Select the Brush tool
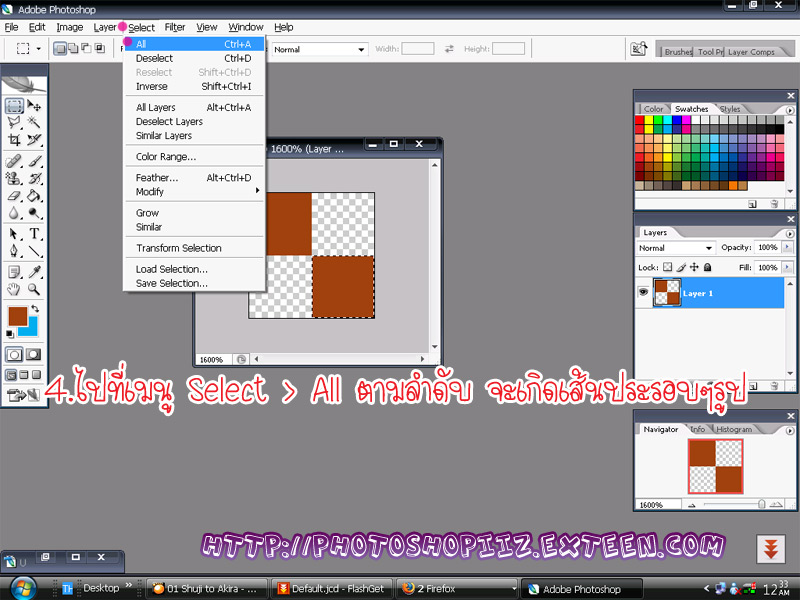 click(x=34, y=161)
